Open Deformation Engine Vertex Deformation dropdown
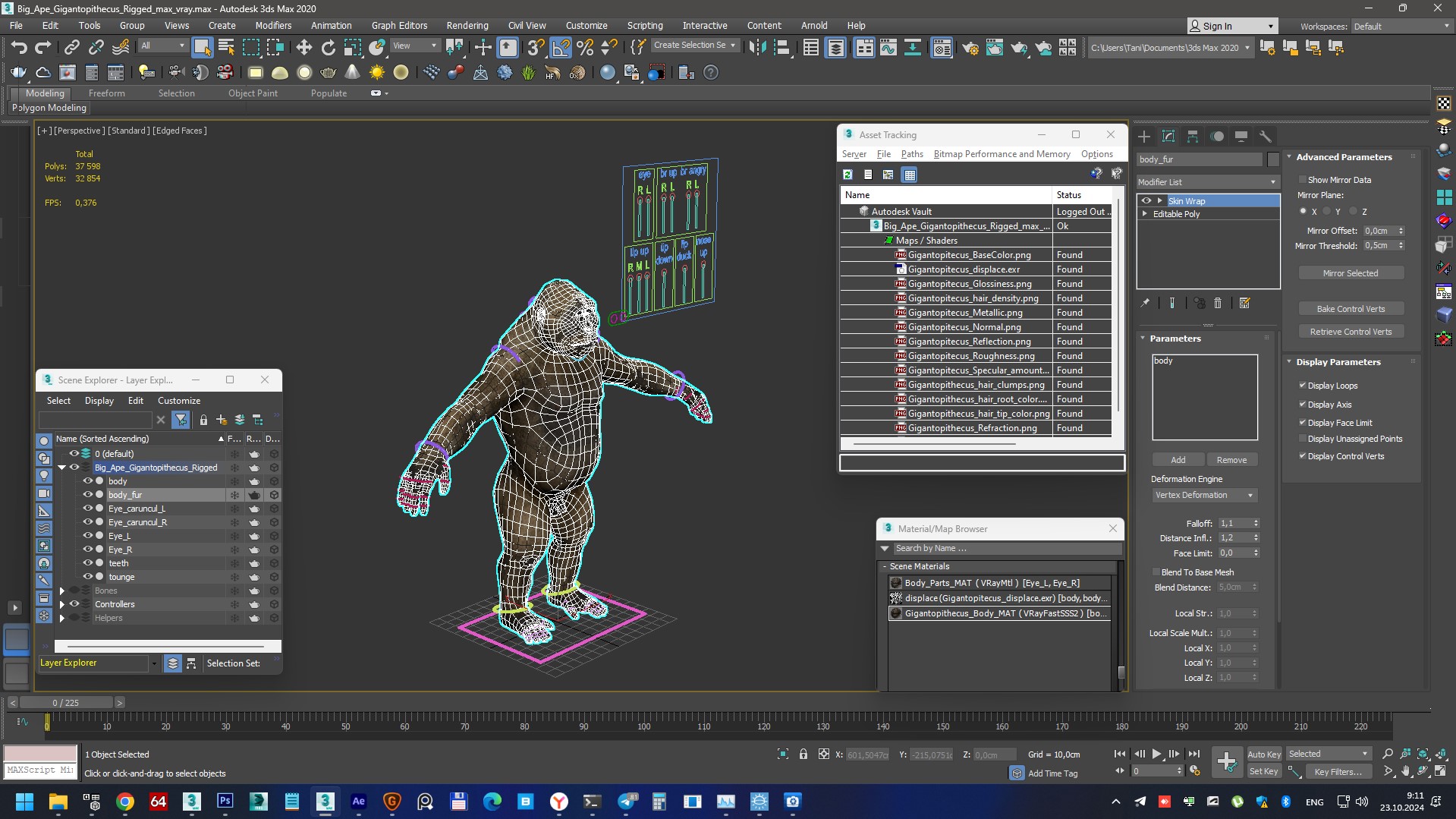The width and height of the screenshot is (1456, 819). coord(1204,495)
